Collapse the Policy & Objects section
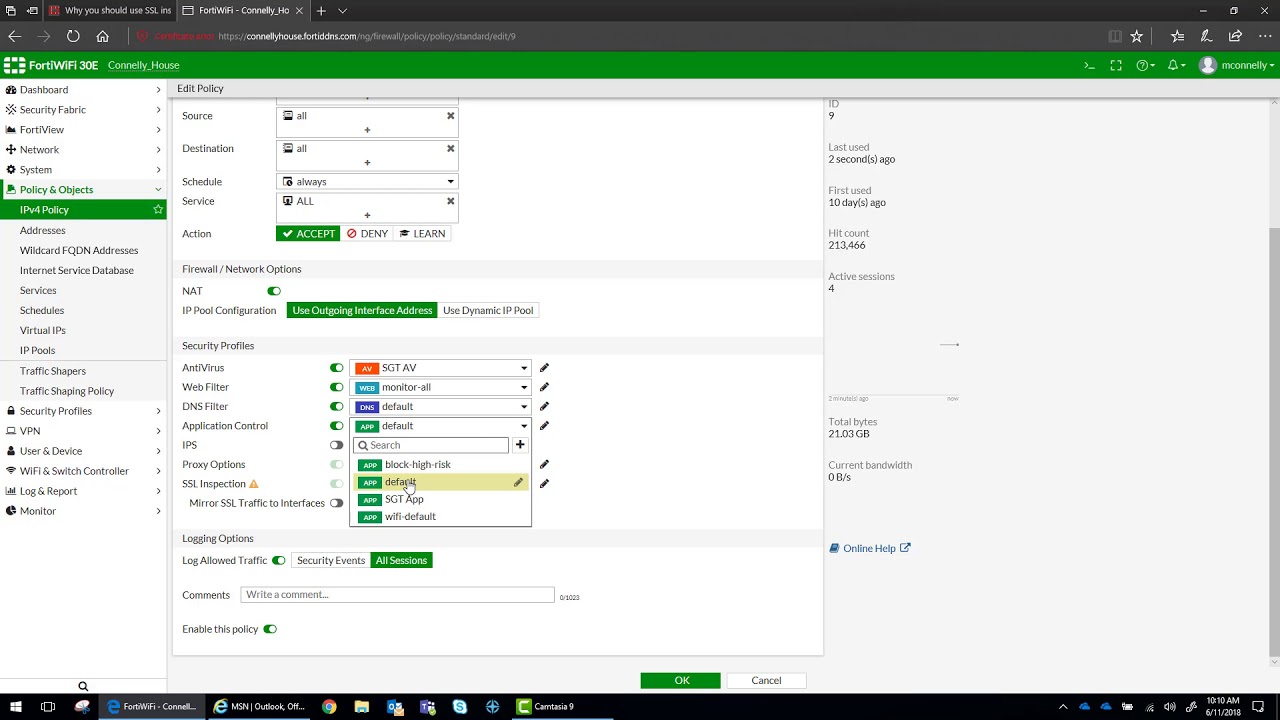Image resolution: width=1280 pixels, height=720 pixels. point(83,190)
